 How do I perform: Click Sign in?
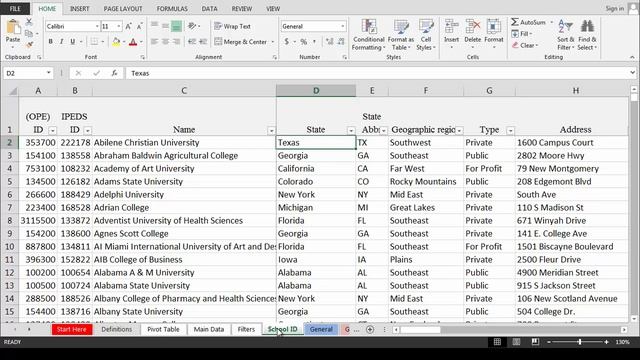coord(615,9)
